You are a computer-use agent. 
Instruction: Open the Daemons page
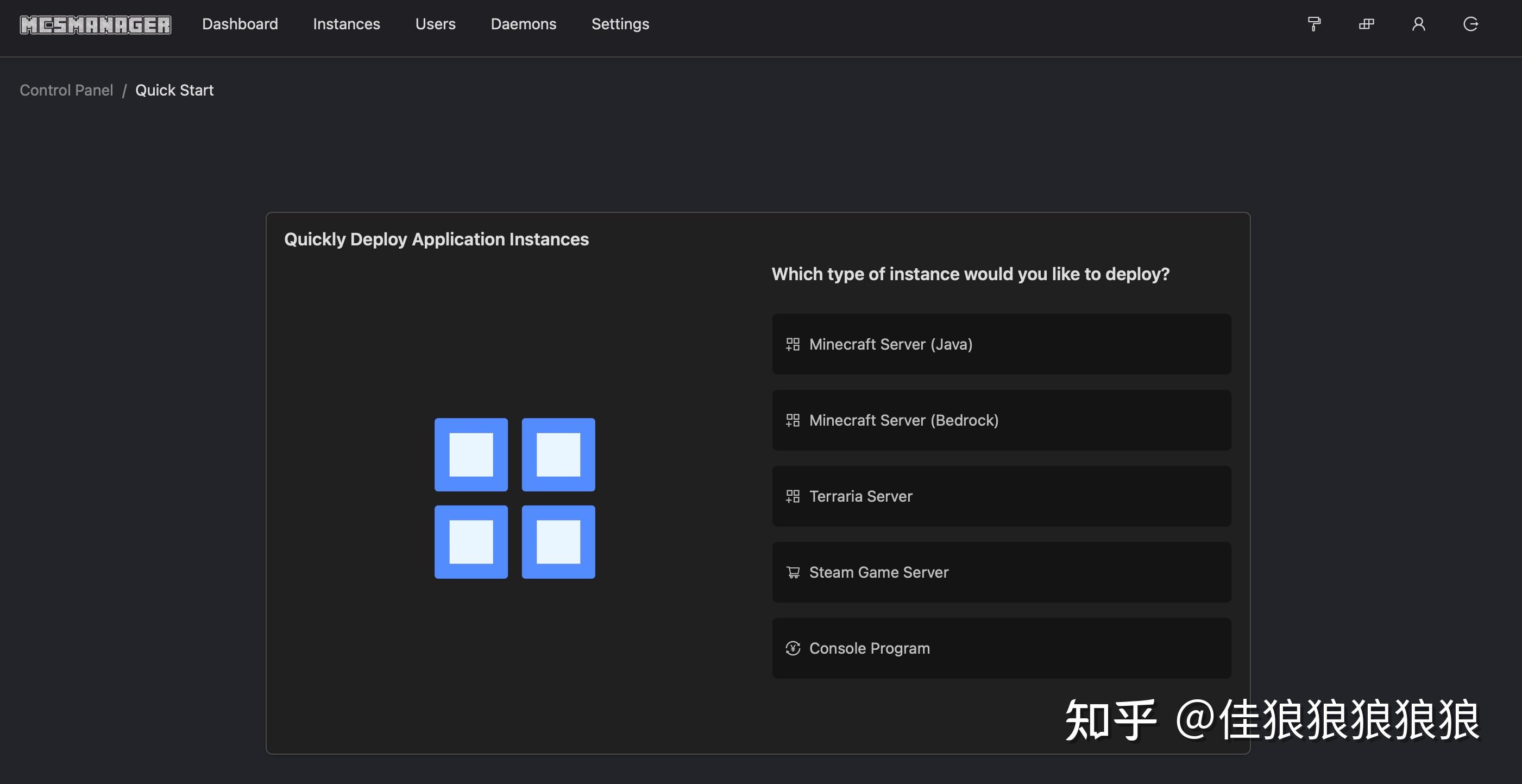click(x=524, y=23)
